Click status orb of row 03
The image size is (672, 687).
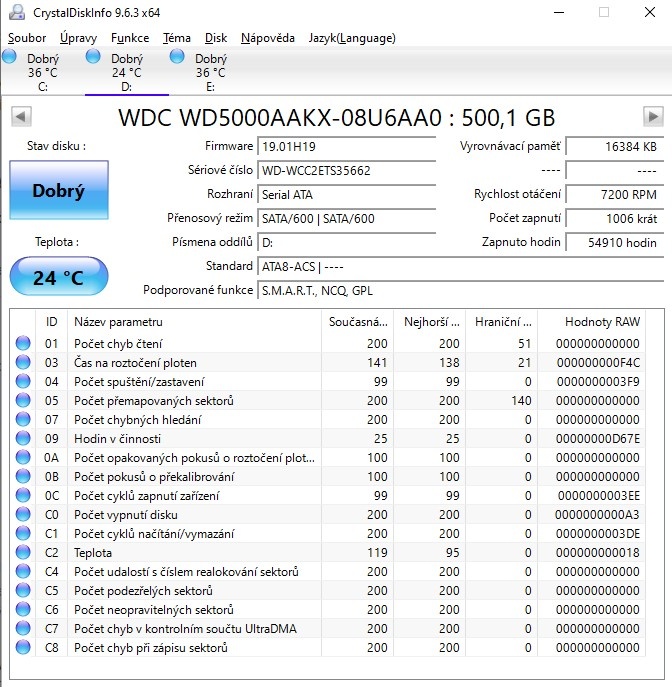[23, 362]
